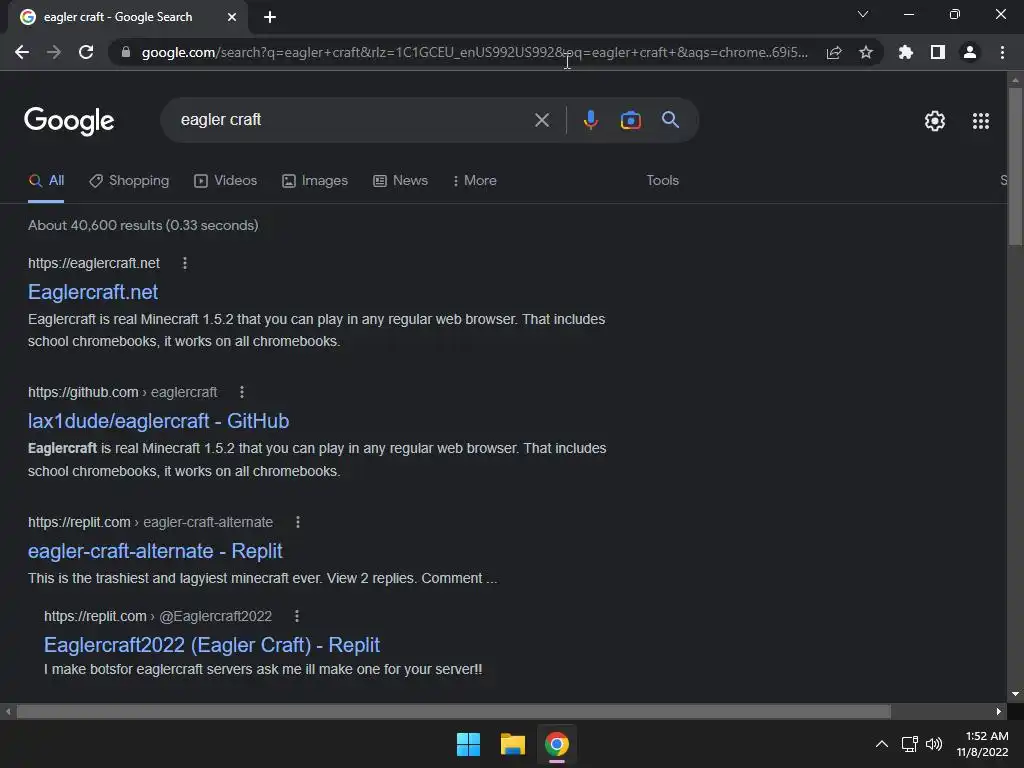Screen dimensions: 1024x768
Task: Click the browser forward arrow
Action: (54, 52)
